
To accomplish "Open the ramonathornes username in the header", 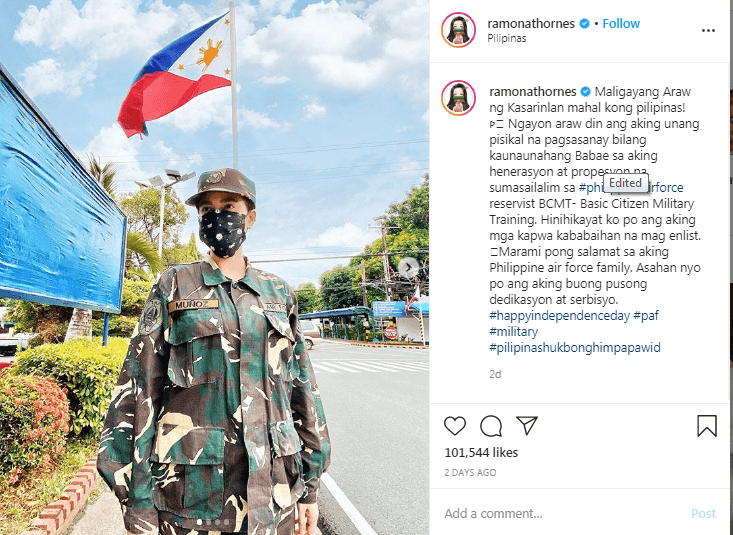I will 531,23.
